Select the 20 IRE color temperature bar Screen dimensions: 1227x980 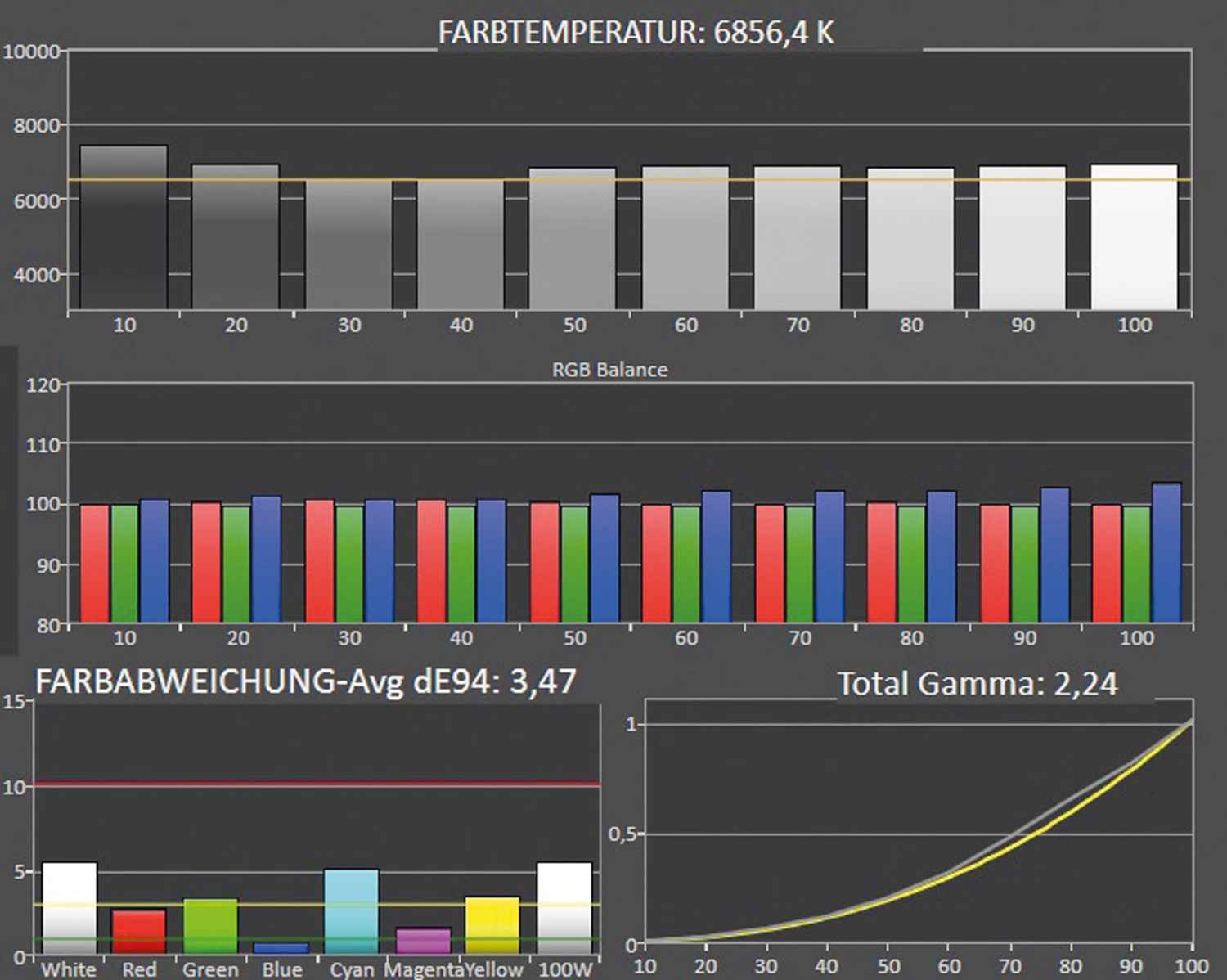click(x=236, y=236)
